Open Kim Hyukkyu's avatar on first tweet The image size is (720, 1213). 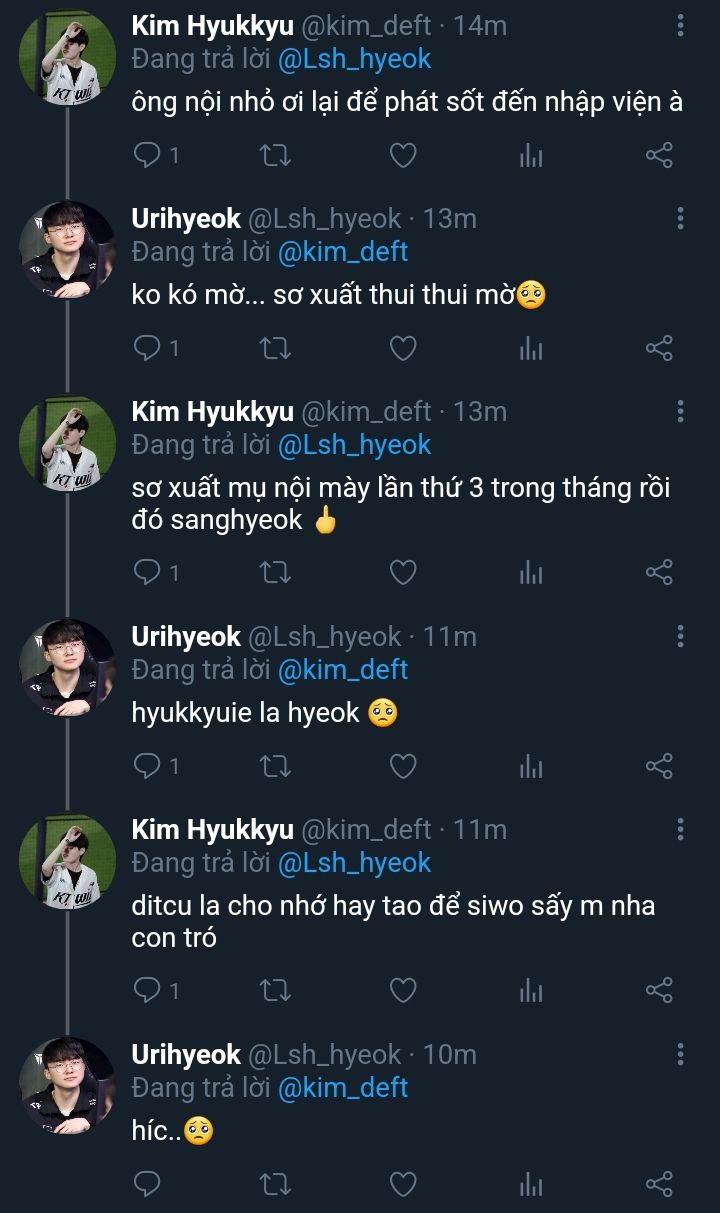67,59
